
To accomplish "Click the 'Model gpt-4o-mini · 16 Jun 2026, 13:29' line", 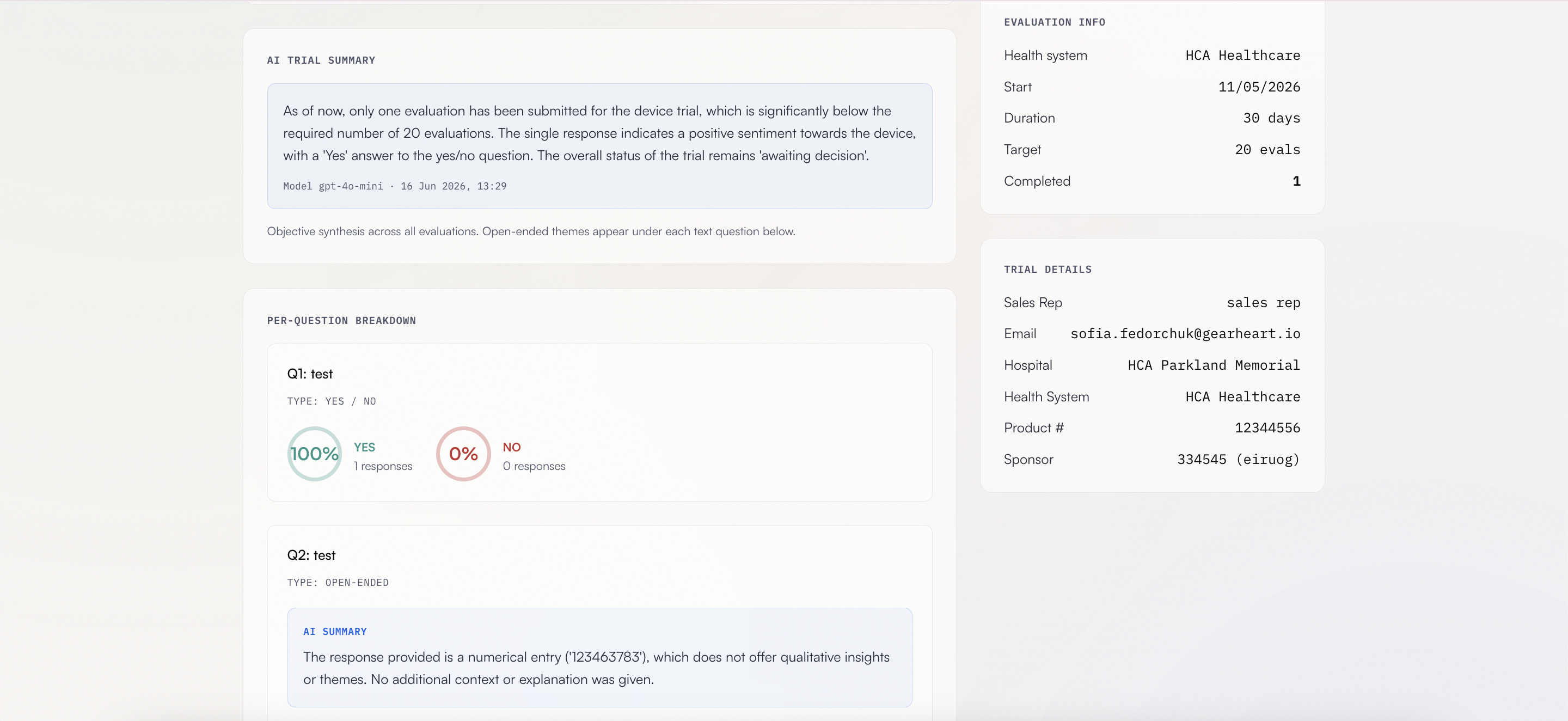I will click(394, 186).
